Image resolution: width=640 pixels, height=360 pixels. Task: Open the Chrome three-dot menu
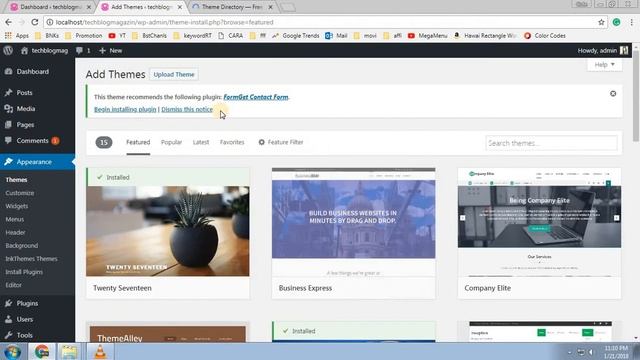point(631,22)
